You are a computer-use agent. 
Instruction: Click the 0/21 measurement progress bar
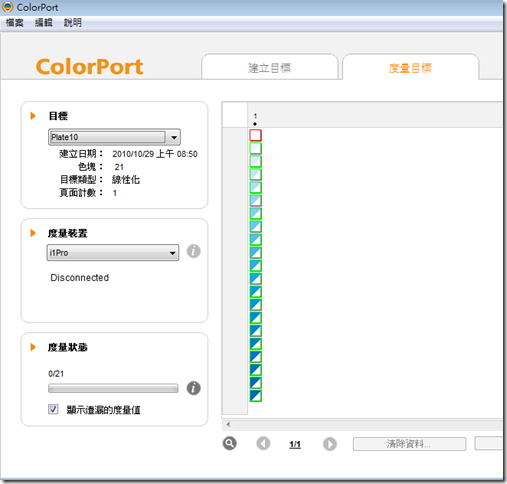113,388
